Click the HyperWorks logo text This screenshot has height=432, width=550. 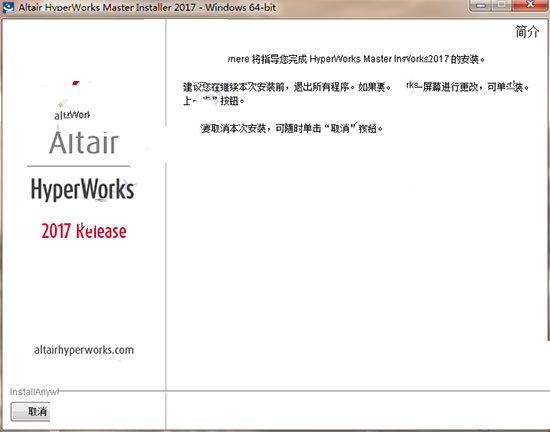point(82,189)
